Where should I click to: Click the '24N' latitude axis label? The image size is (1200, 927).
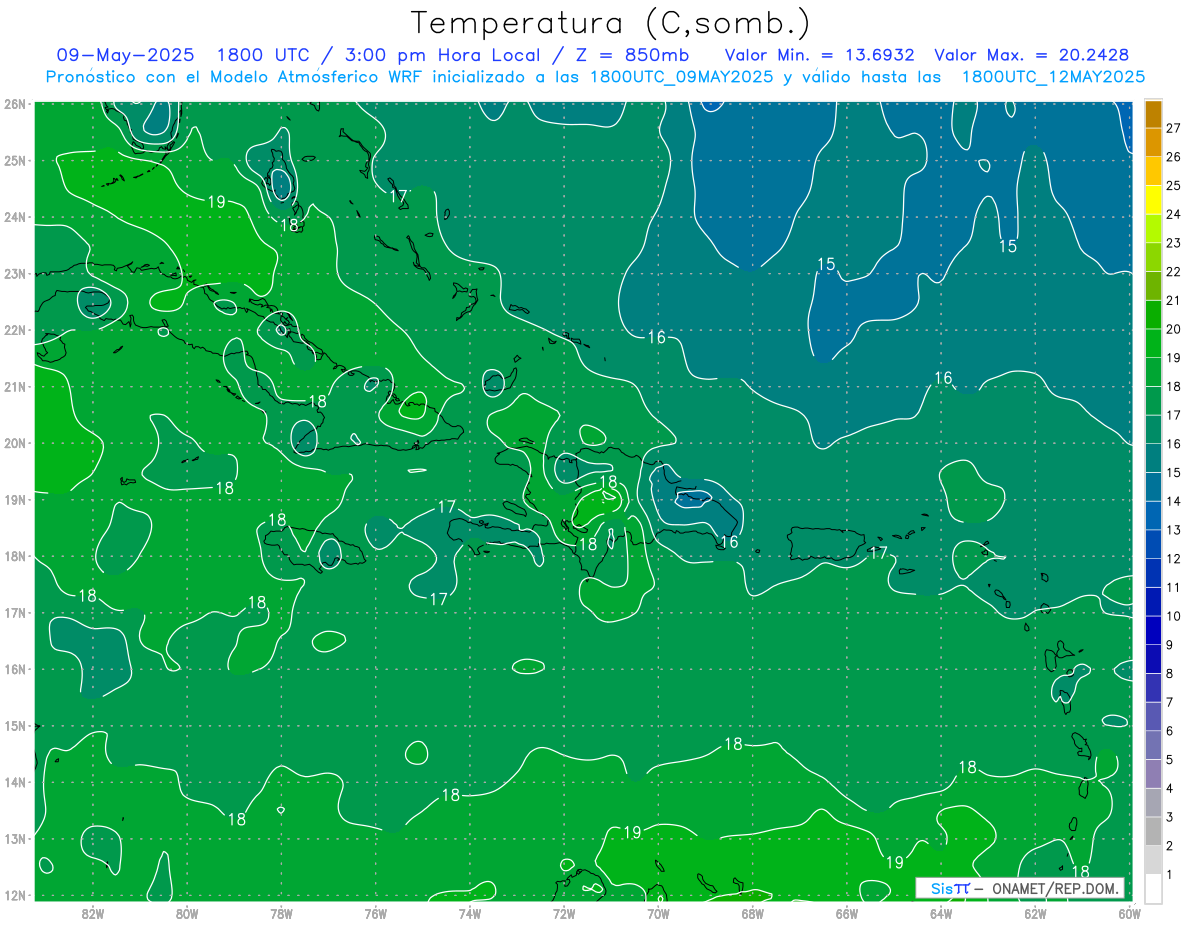click(x=14, y=217)
